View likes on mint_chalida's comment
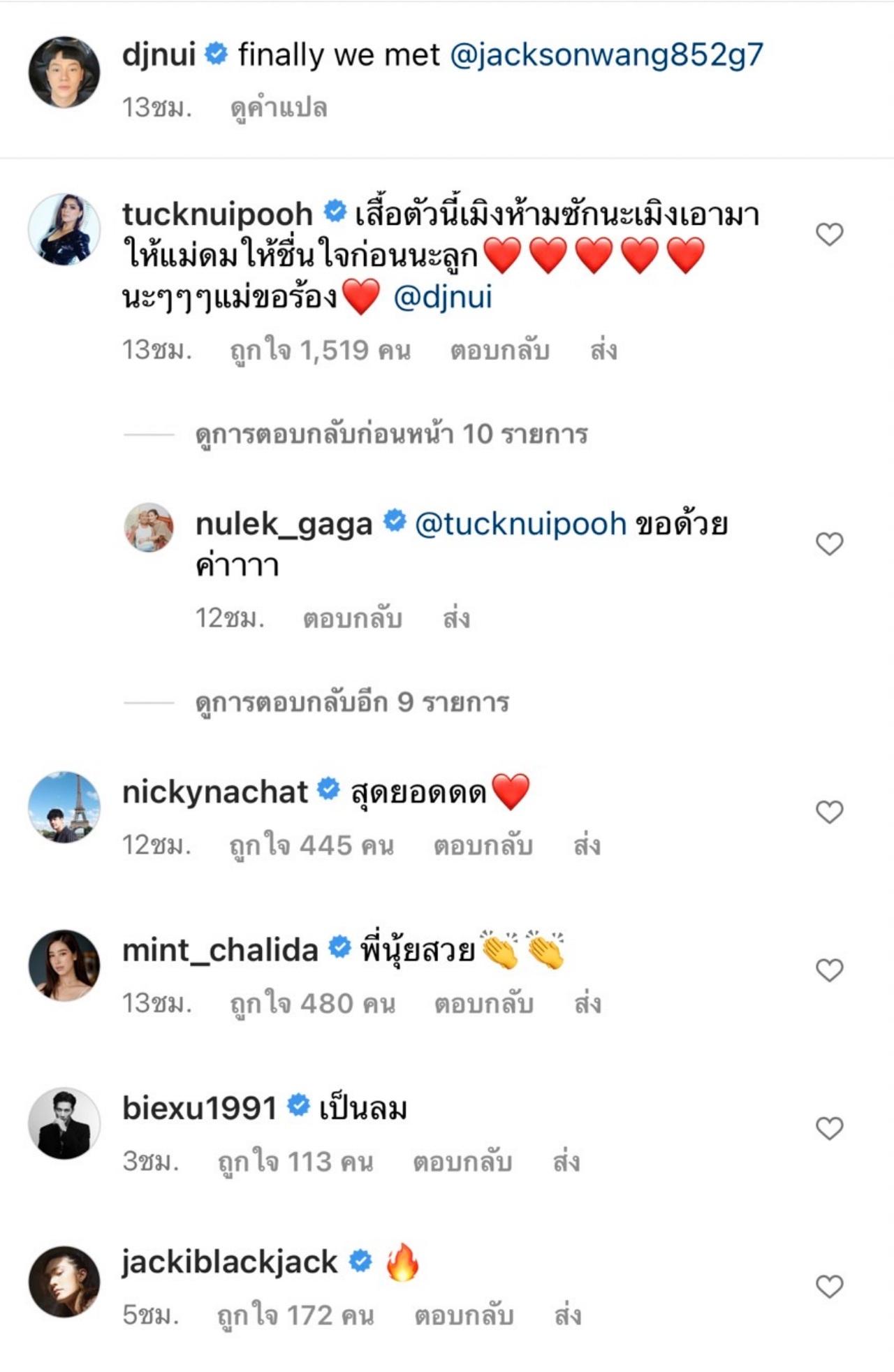 pyautogui.click(x=313, y=1004)
